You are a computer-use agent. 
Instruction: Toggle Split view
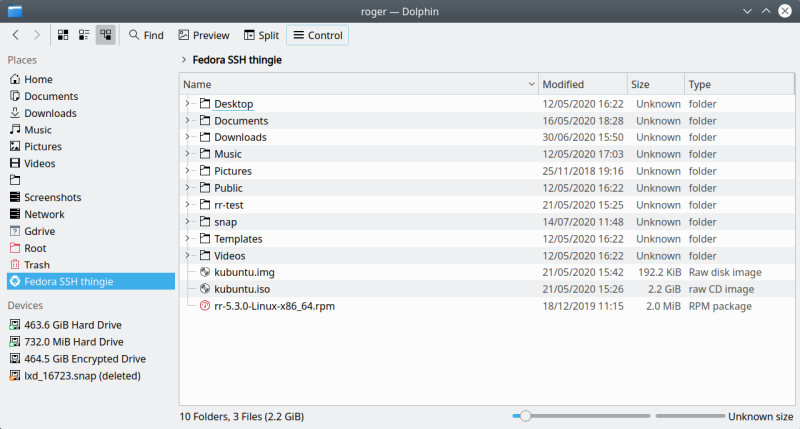tap(261, 35)
